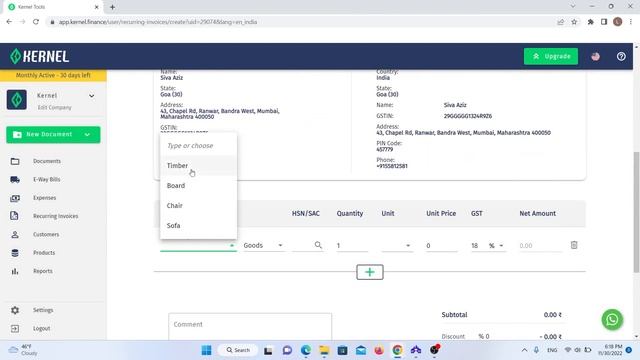Screen dimensions: 640x360
Task: Open the help question mark icon
Action: (621, 56)
